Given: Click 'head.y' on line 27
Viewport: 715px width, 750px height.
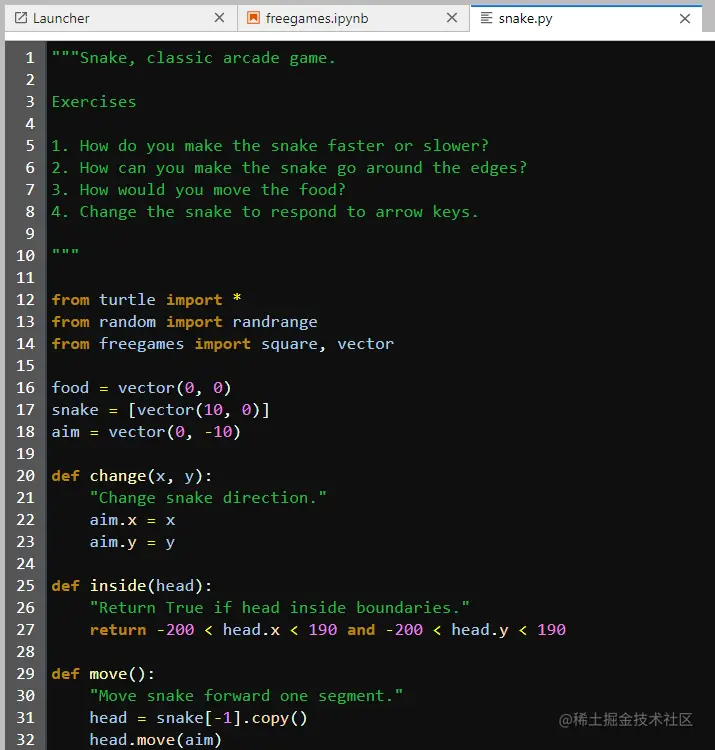Looking at the screenshot, I should 480,630.
